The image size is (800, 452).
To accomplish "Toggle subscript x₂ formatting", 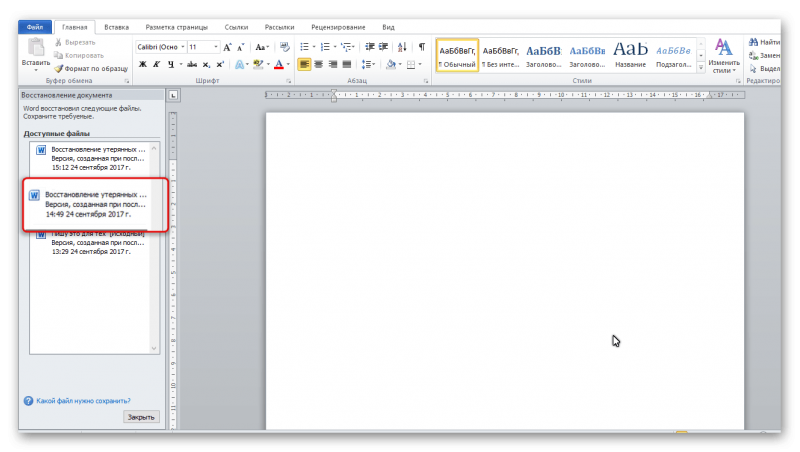I will 206,64.
